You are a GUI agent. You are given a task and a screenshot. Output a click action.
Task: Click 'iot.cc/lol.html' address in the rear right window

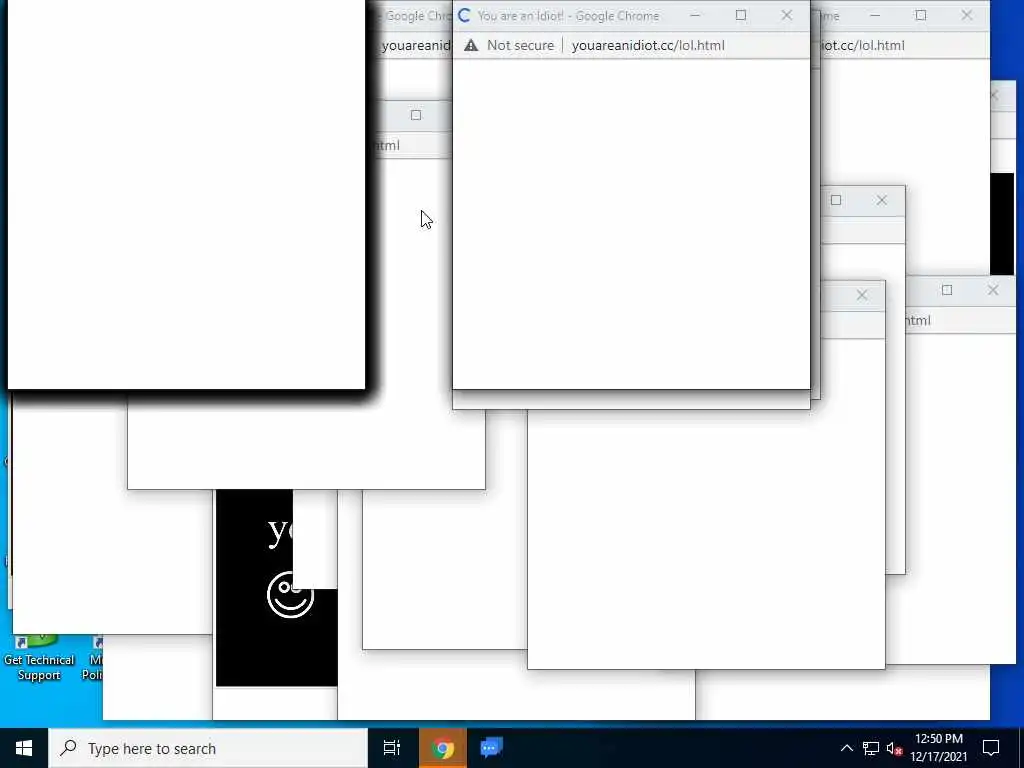pos(863,46)
